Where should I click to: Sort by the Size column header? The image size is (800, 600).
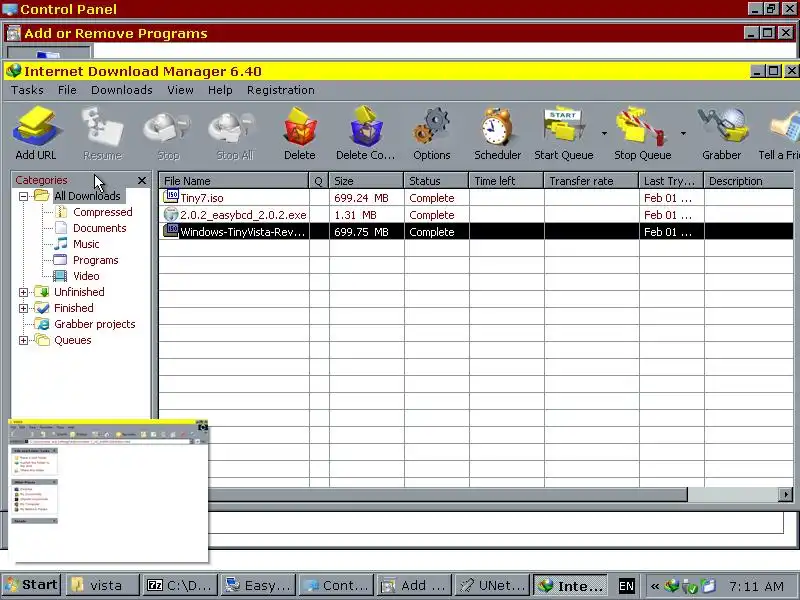[x=366, y=181]
